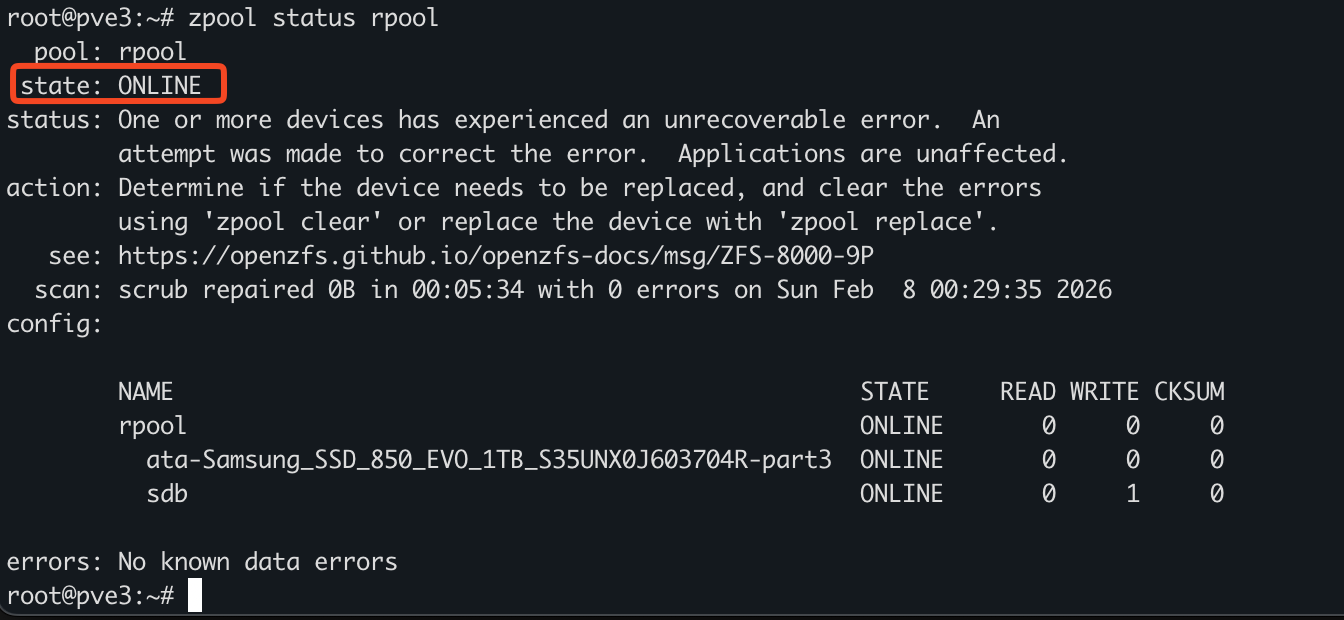Click the 'No known data errors' message
The width and height of the screenshot is (1344, 620).
tap(257, 562)
